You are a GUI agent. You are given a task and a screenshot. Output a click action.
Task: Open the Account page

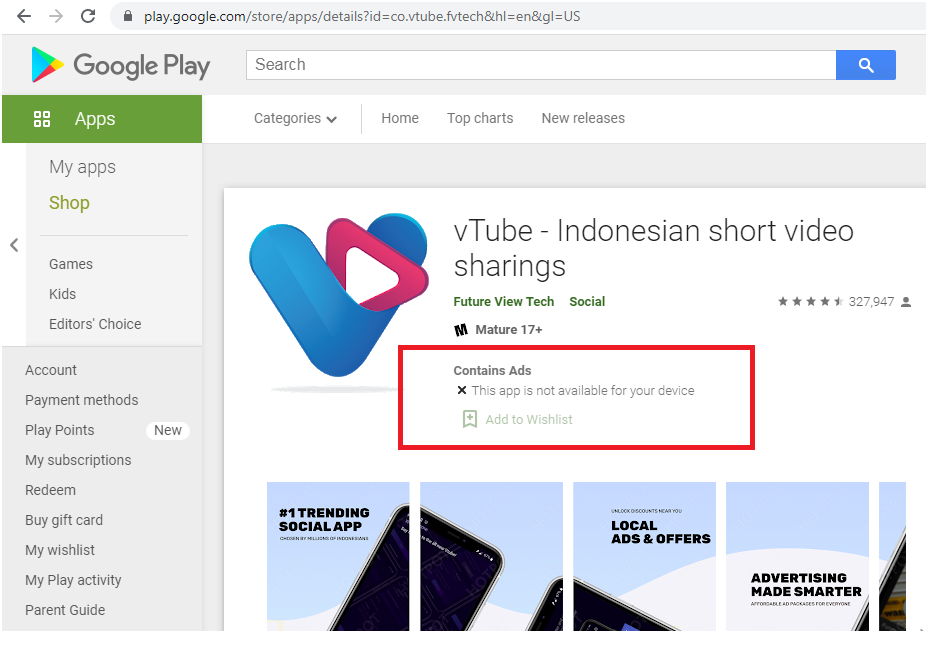tap(51, 370)
